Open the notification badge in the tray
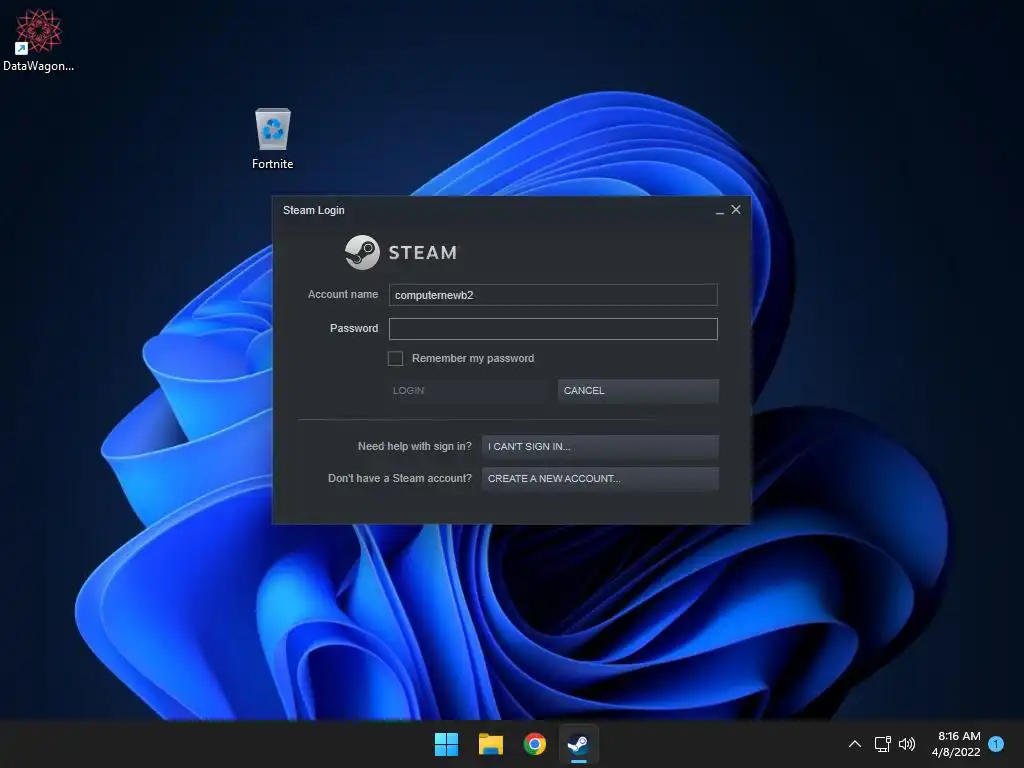The width and height of the screenshot is (1024, 768). [996, 743]
